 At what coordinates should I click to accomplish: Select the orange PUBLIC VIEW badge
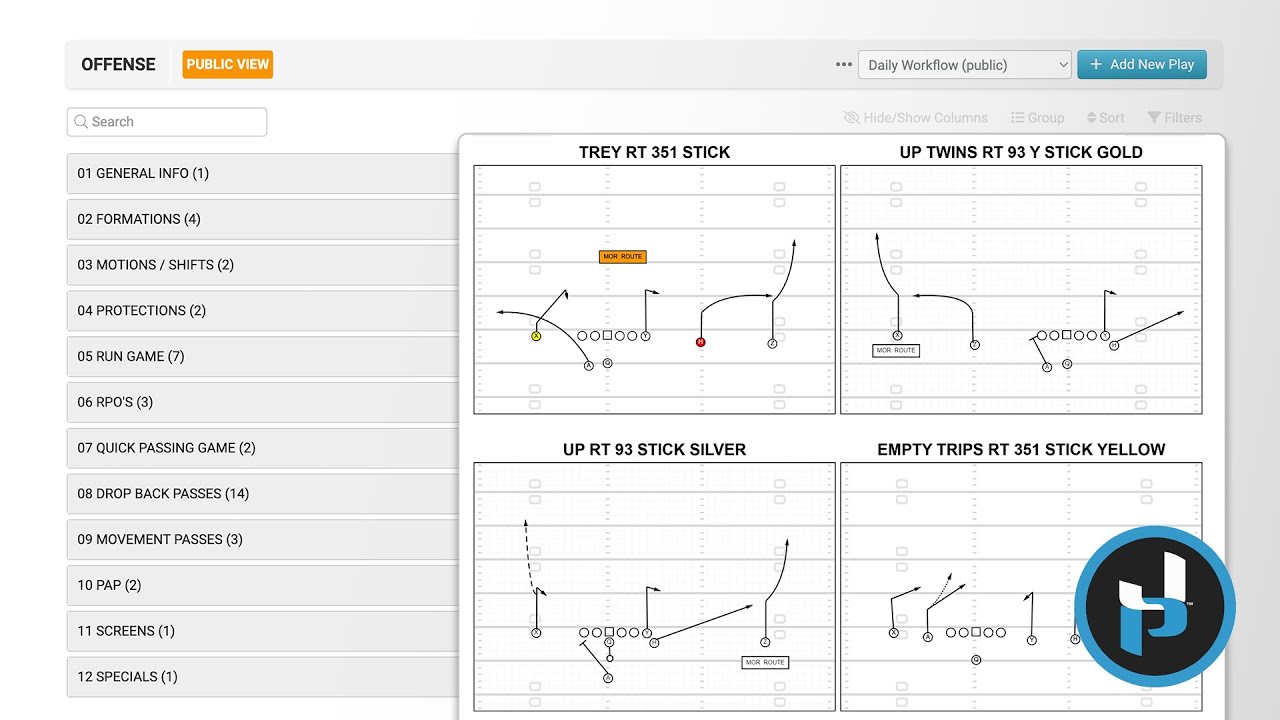(228, 64)
